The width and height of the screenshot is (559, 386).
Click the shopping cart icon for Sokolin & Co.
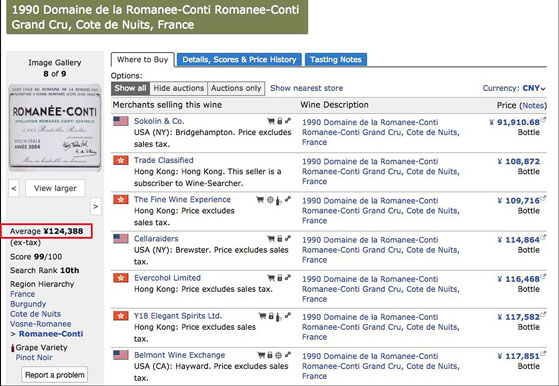point(271,121)
